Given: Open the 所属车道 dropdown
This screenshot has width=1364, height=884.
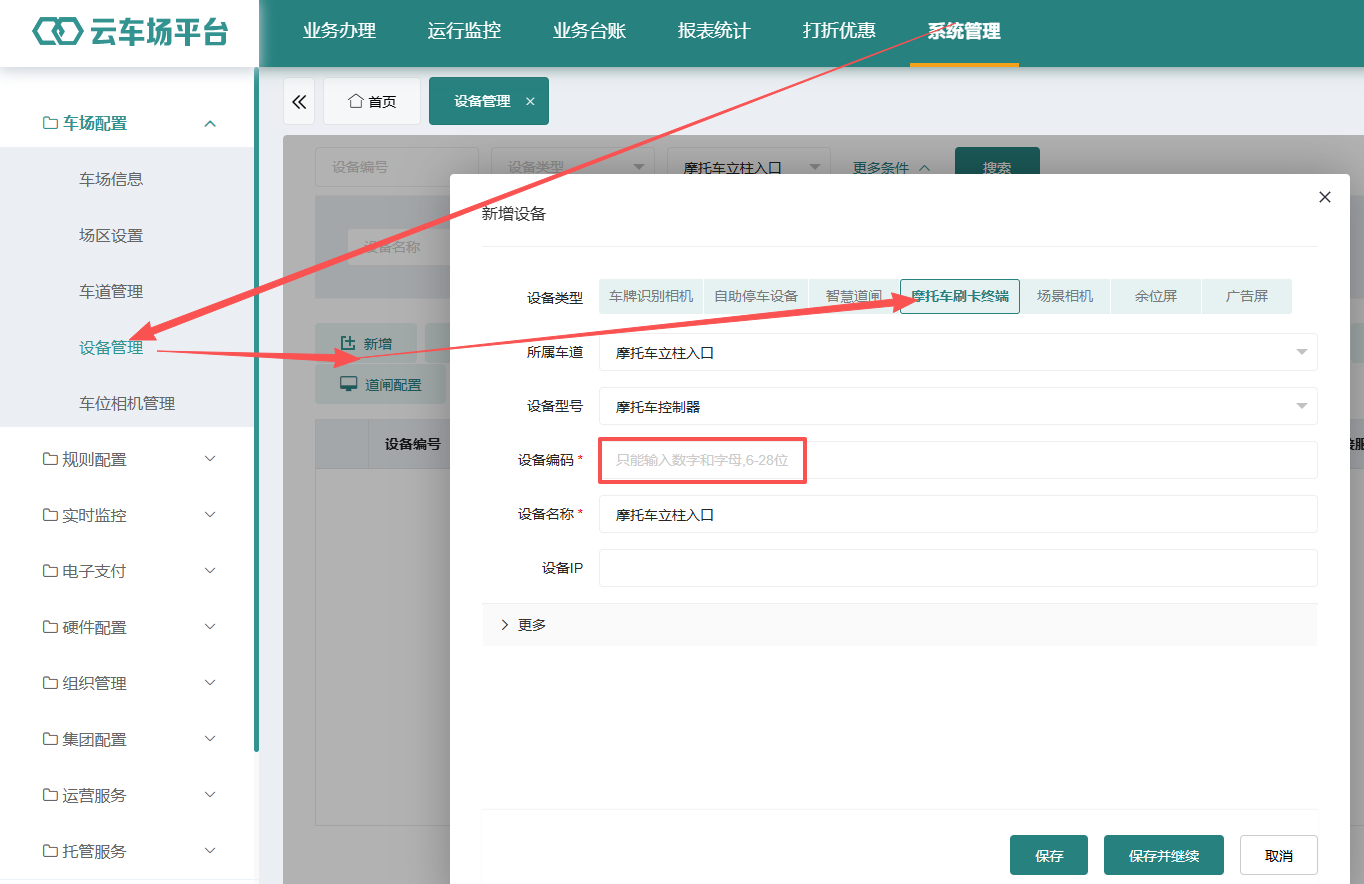Looking at the screenshot, I should [x=958, y=352].
